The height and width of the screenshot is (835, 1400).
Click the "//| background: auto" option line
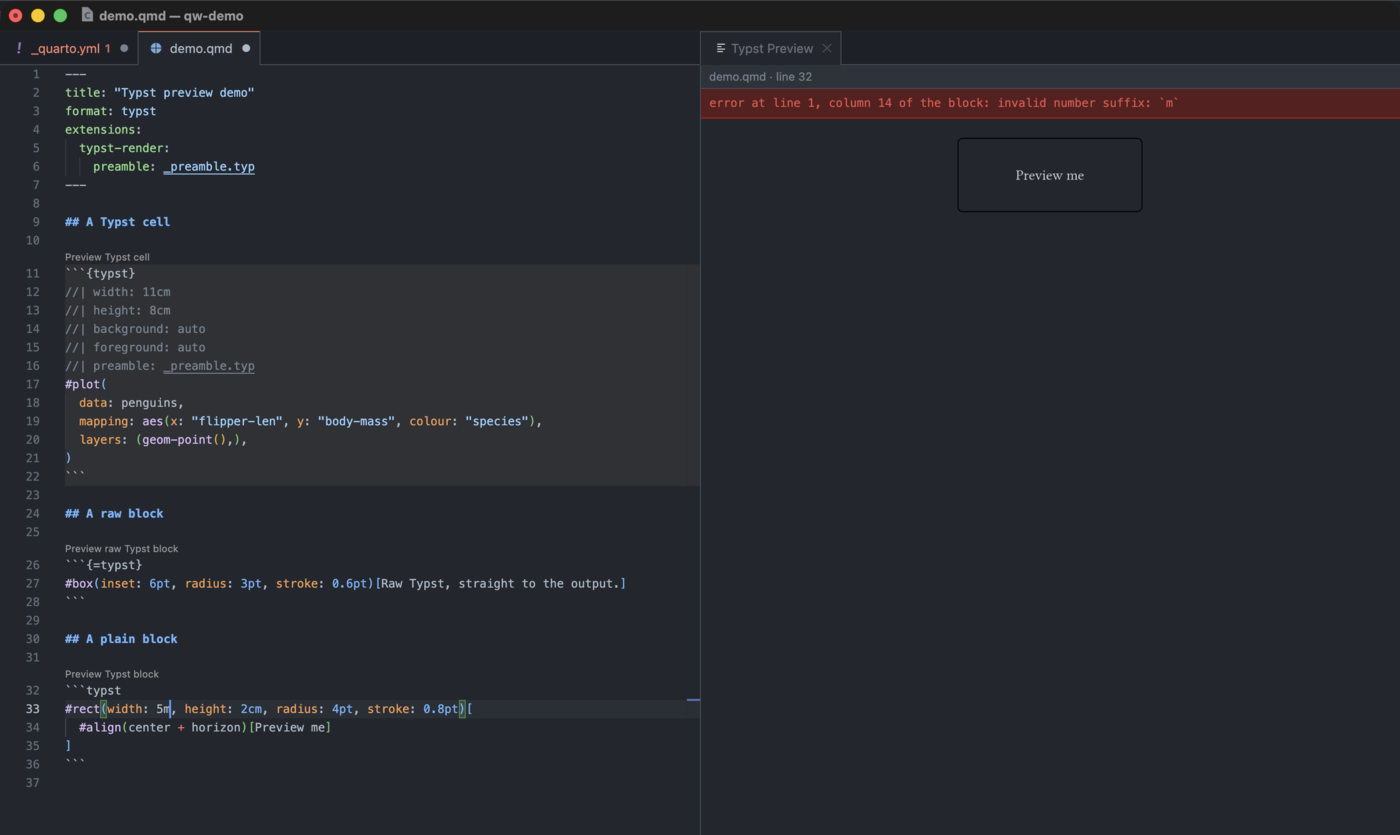135,329
